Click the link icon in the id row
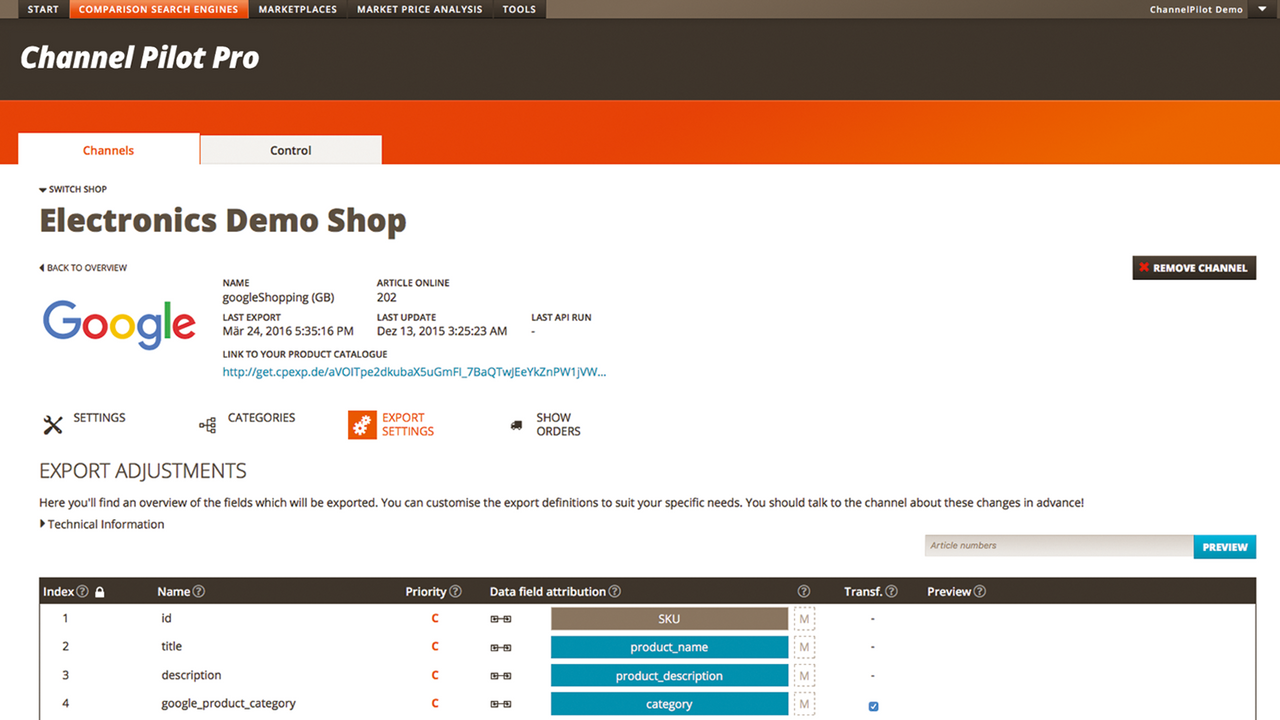1280x720 pixels. click(500, 619)
